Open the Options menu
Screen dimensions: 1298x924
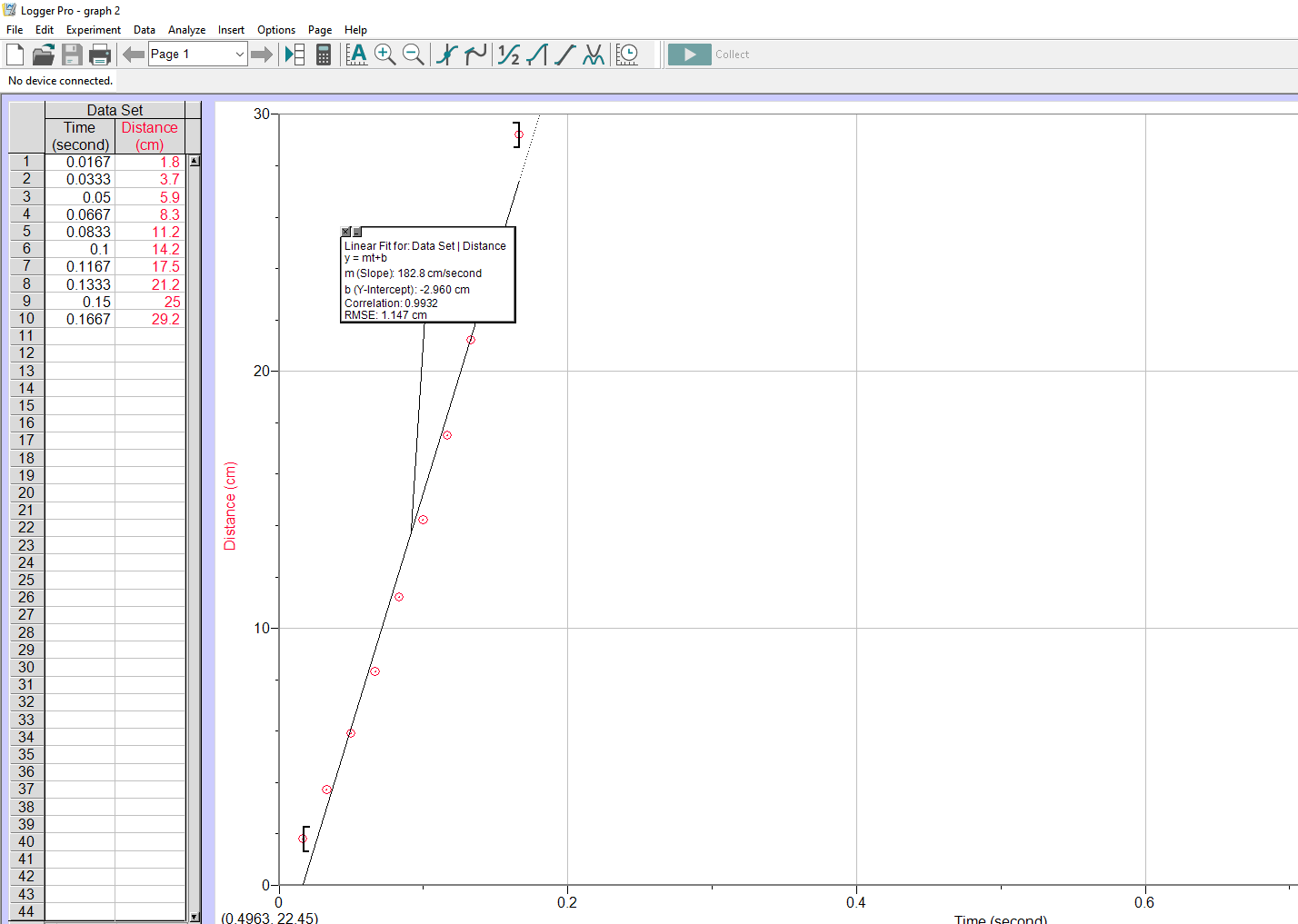276,30
